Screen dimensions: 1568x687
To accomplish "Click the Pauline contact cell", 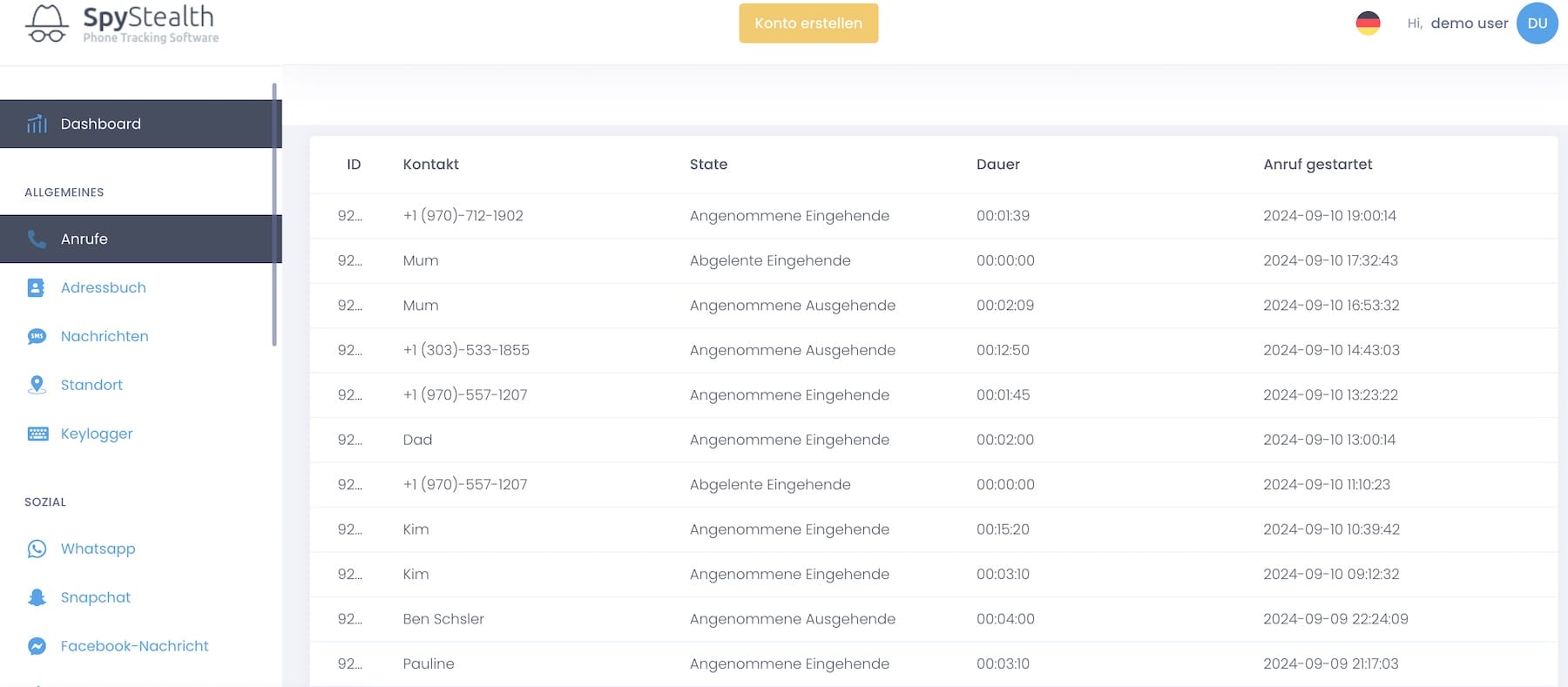I will (x=429, y=663).
